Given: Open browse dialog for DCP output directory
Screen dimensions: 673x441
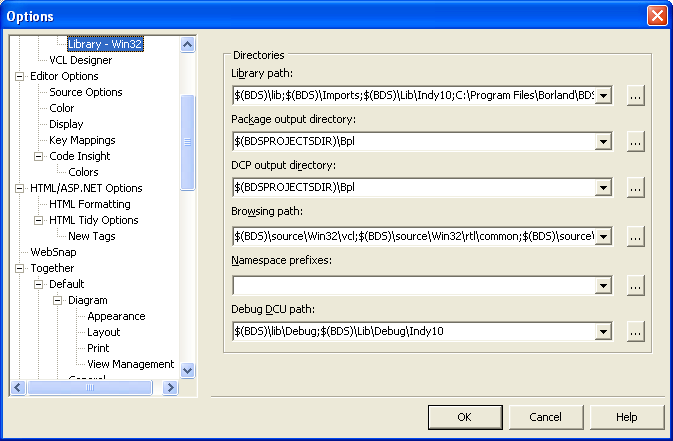Looking at the screenshot, I should (x=635, y=188).
